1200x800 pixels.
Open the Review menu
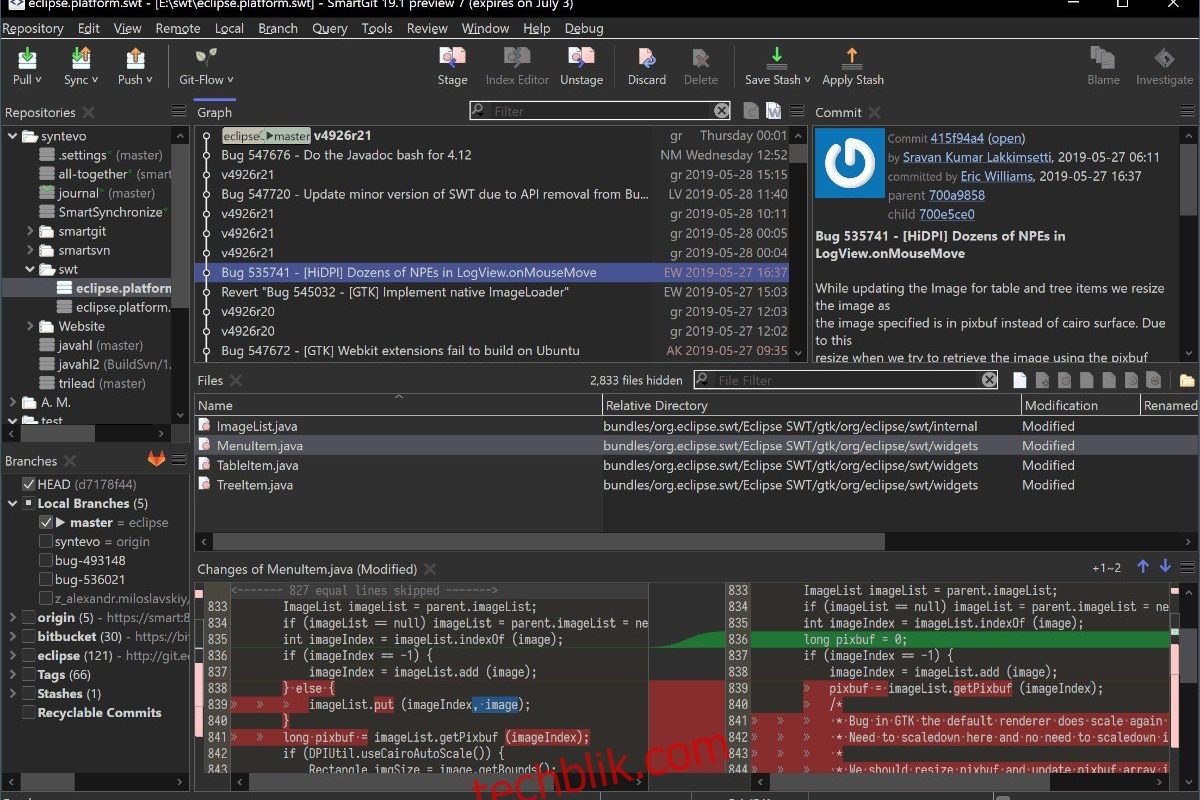click(x=427, y=28)
